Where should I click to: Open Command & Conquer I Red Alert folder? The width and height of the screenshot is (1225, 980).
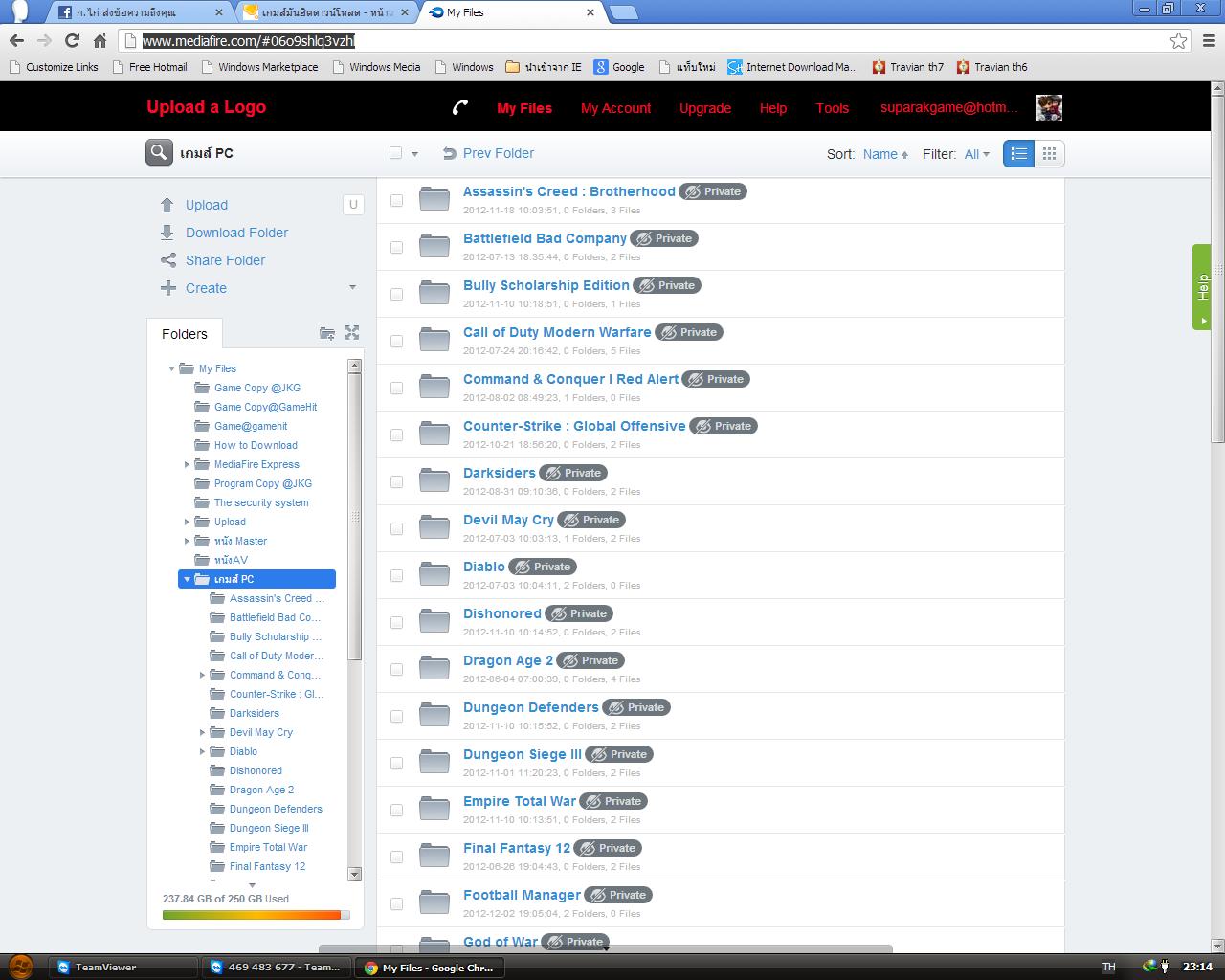coord(571,379)
